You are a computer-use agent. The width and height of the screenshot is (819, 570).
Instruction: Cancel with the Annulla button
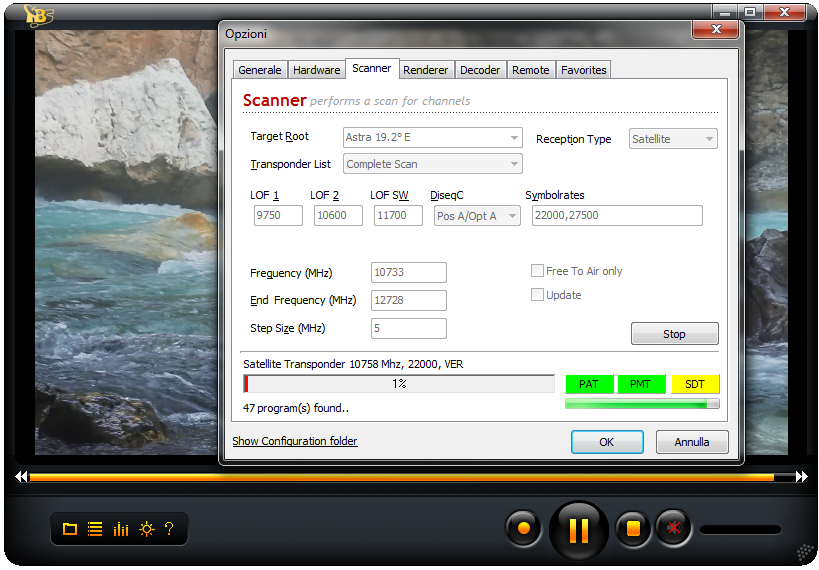[692, 442]
